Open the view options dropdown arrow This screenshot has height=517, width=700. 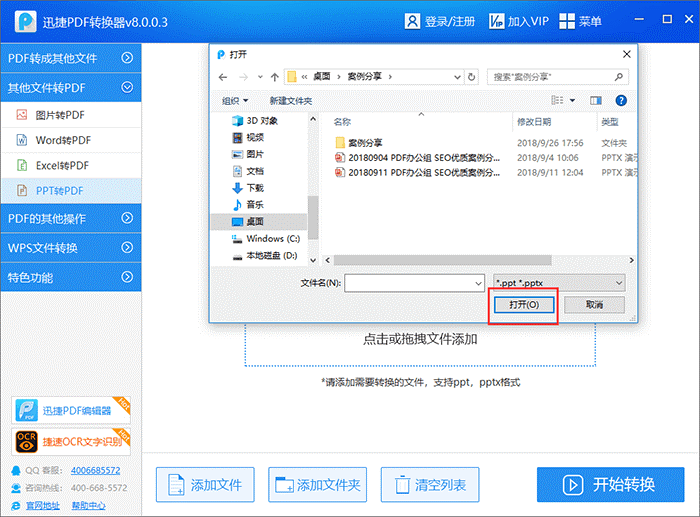coord(572,100)
